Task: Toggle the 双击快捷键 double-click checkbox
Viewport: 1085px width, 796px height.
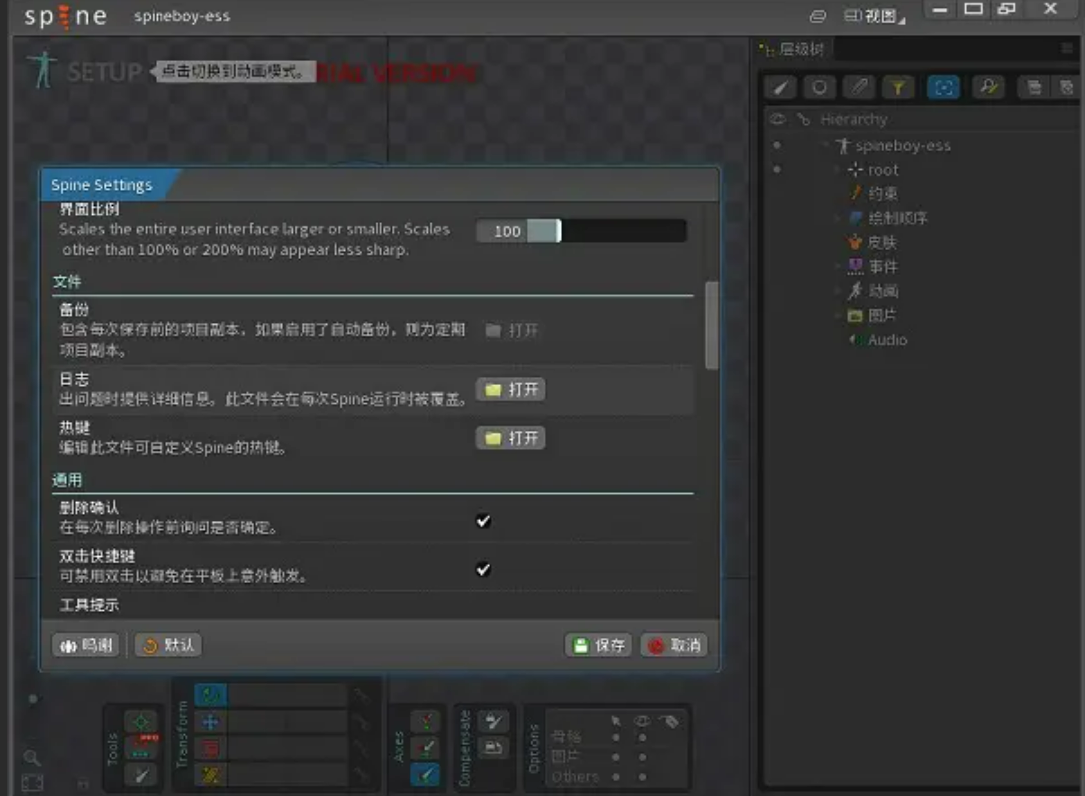Action: [x=483, y=569]
